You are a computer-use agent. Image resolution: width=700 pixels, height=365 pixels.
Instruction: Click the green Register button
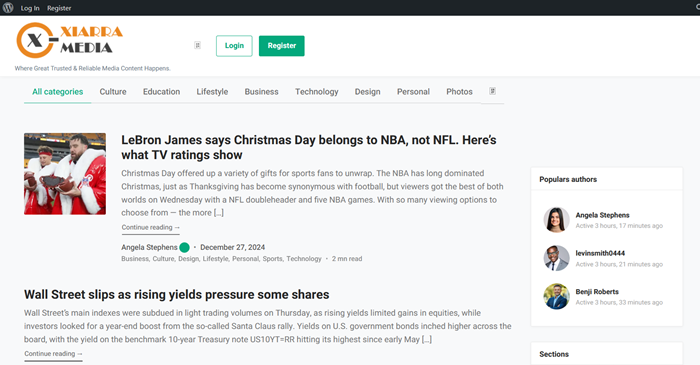click(x=282, y=46)
